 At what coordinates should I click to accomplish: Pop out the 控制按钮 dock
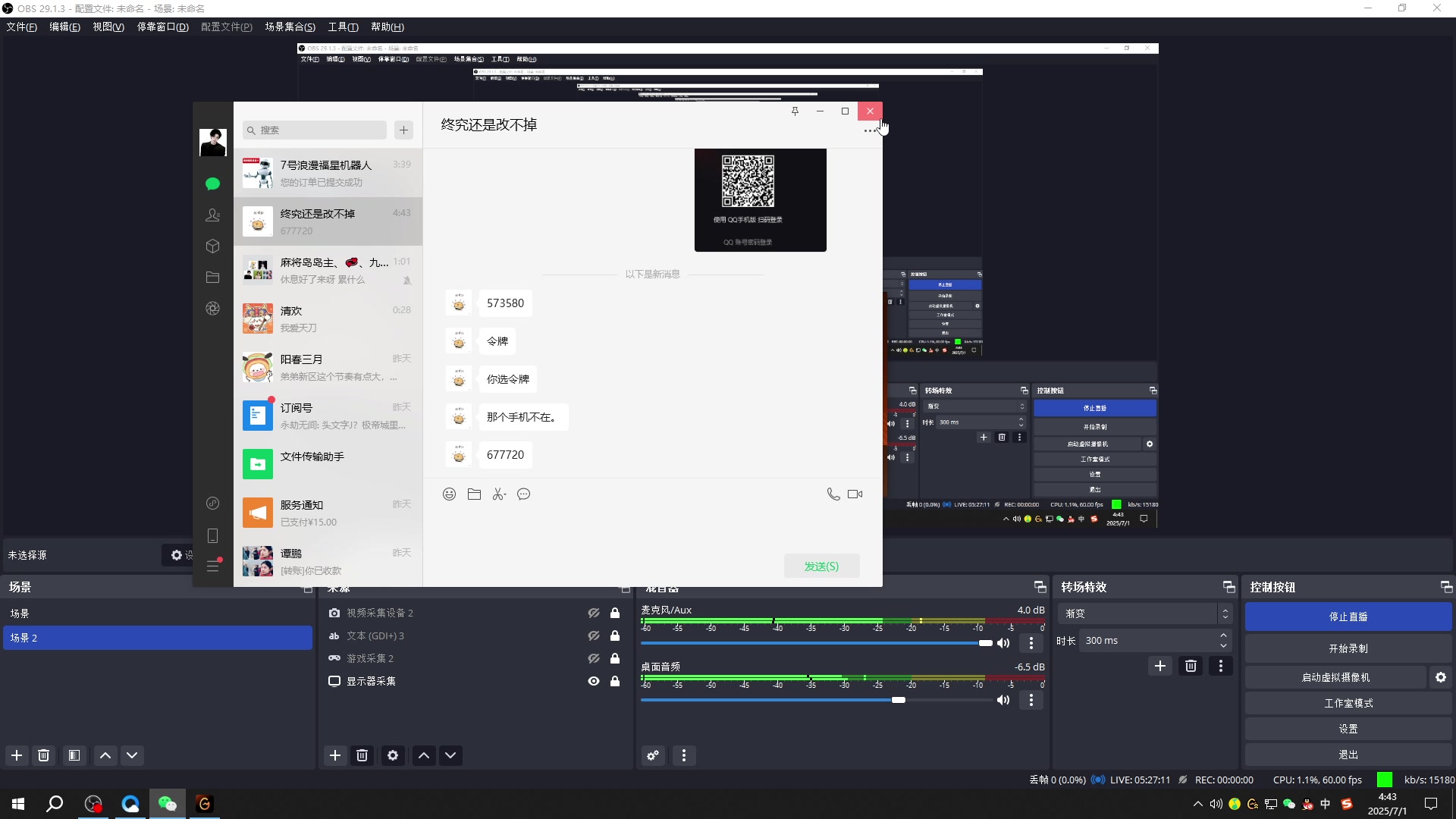click(x=1446, y=587)
